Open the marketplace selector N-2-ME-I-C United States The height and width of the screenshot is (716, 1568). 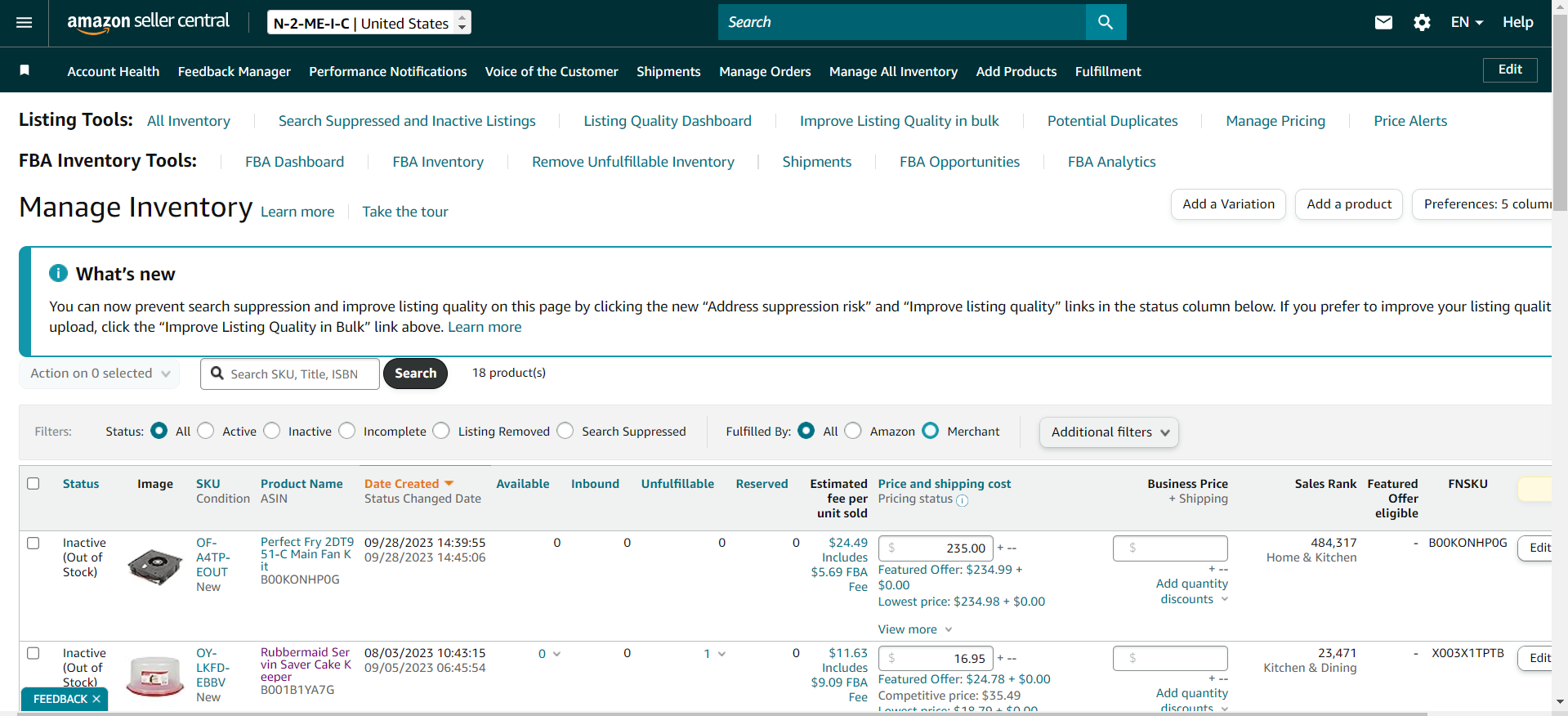369,23
